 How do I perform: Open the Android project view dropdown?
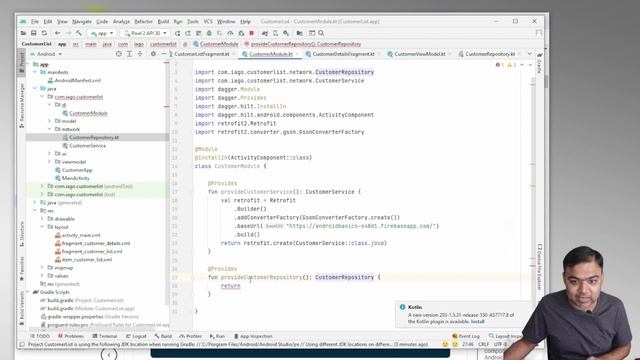[46, 54]
